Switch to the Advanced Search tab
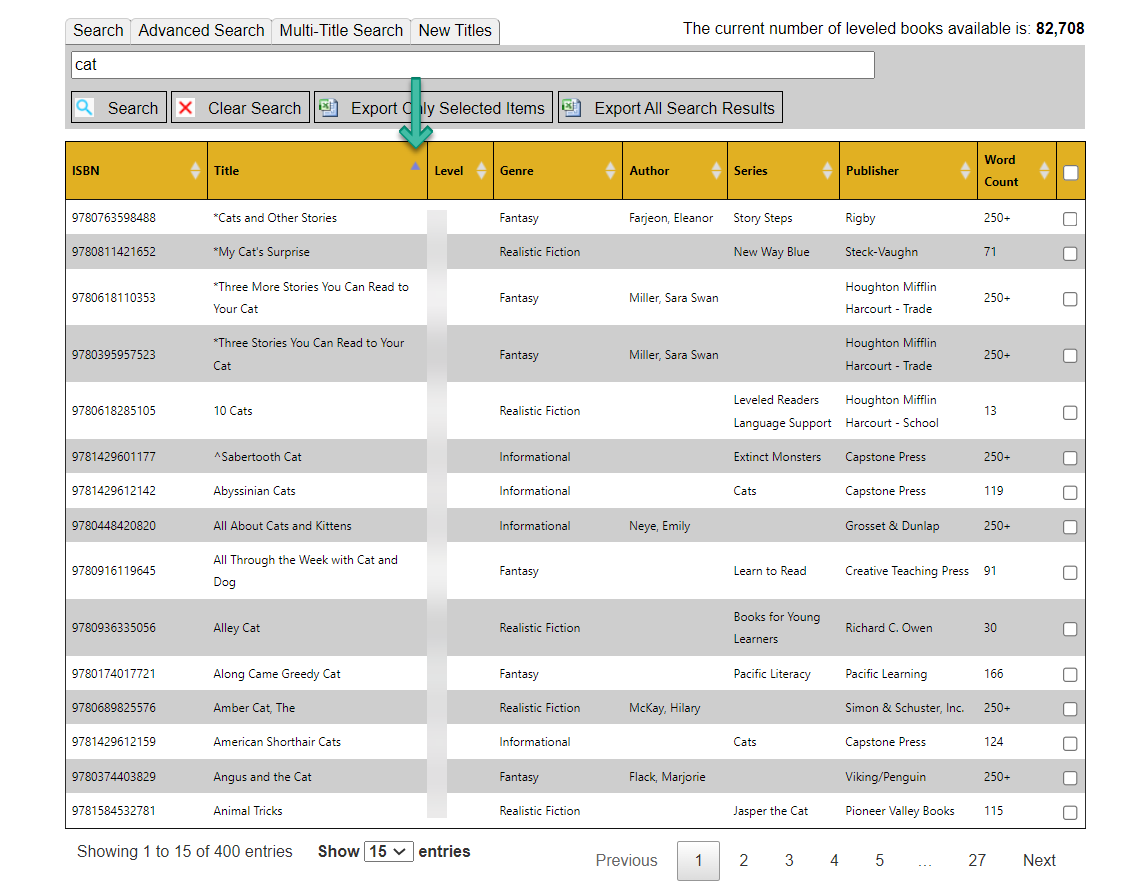Viewport: 1146px width, 892px height. [x=201, y=30]
